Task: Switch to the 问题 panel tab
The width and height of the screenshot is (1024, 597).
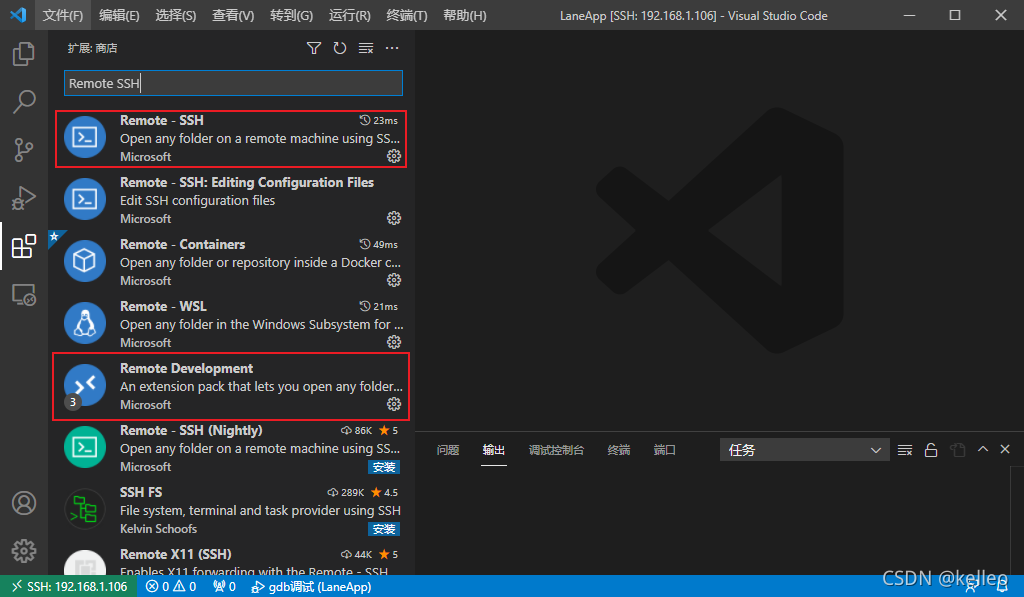Action: click(448, 450)
